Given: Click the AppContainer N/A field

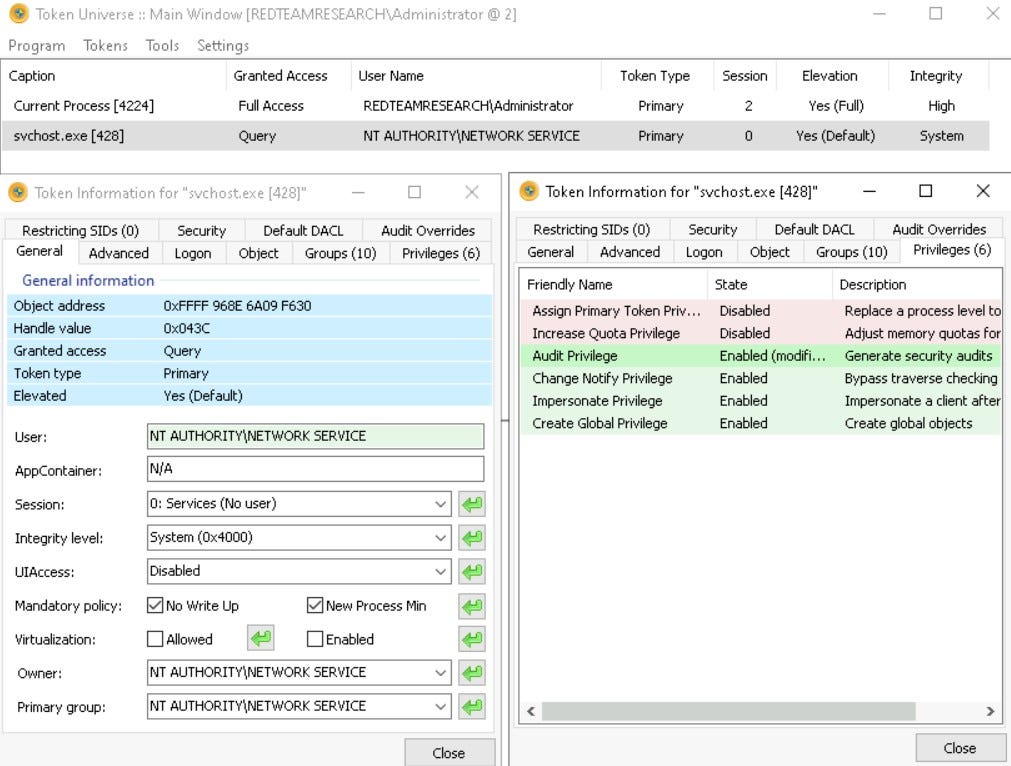Looking at the screenshot, I should pyautogui.click(x=315, y=469).
